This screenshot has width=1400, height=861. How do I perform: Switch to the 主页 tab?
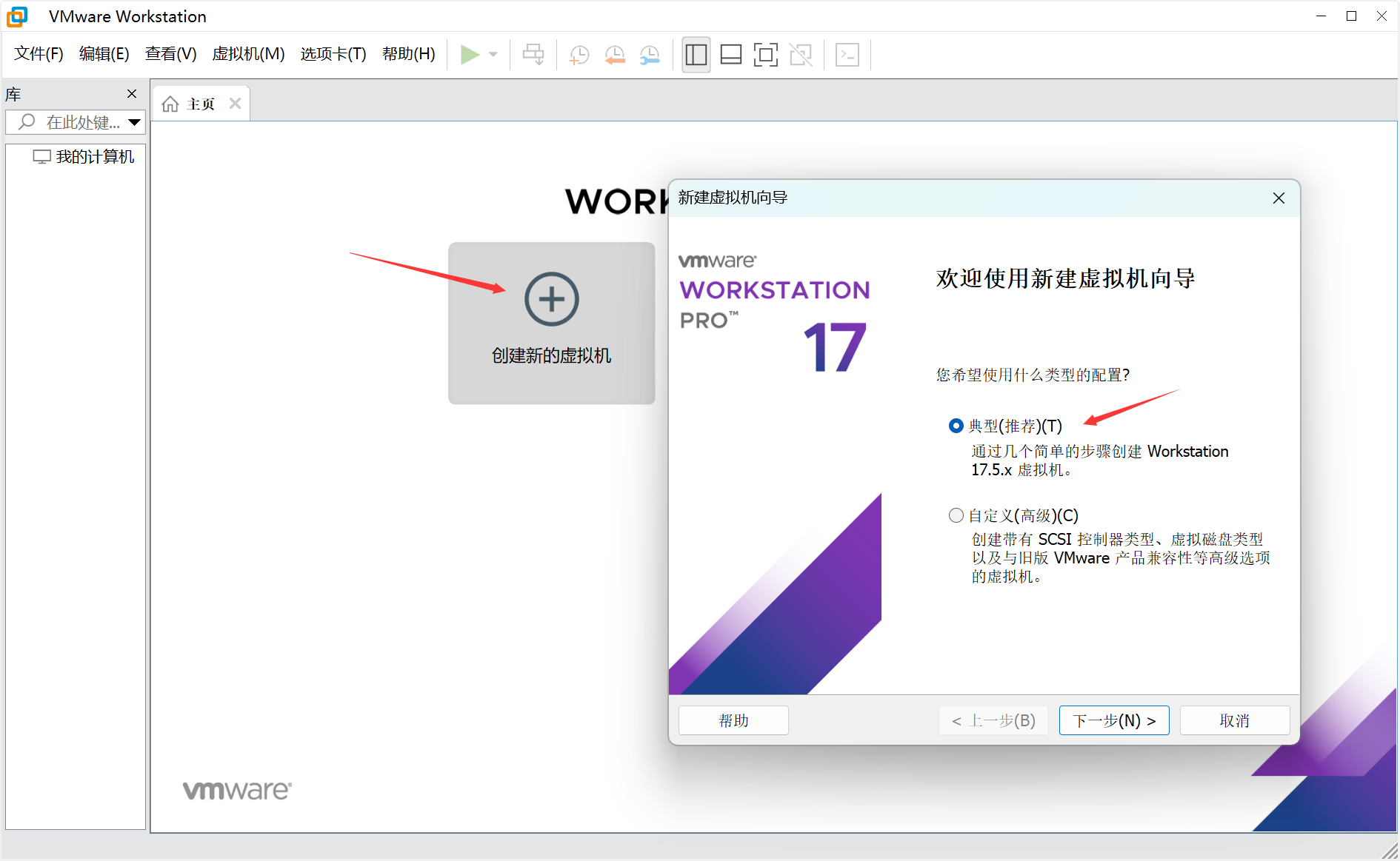tap(201, 104)
